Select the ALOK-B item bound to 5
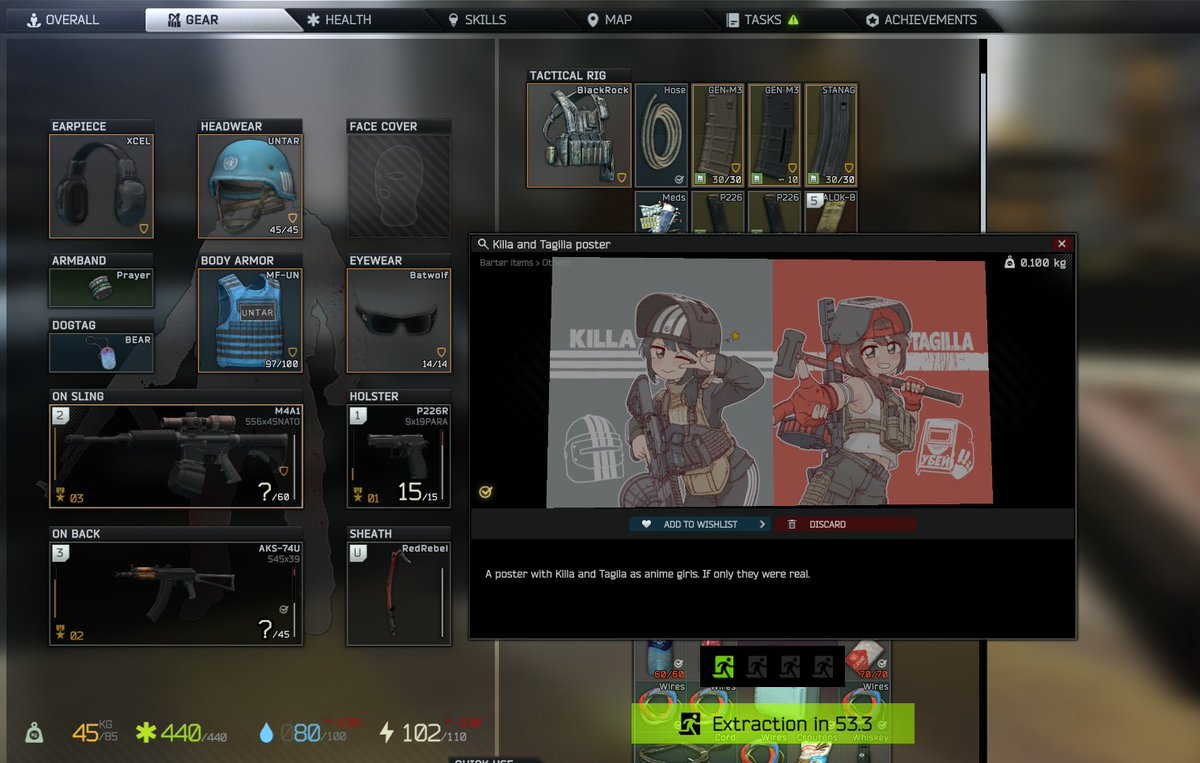 pyautogui.click(x=831, y=213)
